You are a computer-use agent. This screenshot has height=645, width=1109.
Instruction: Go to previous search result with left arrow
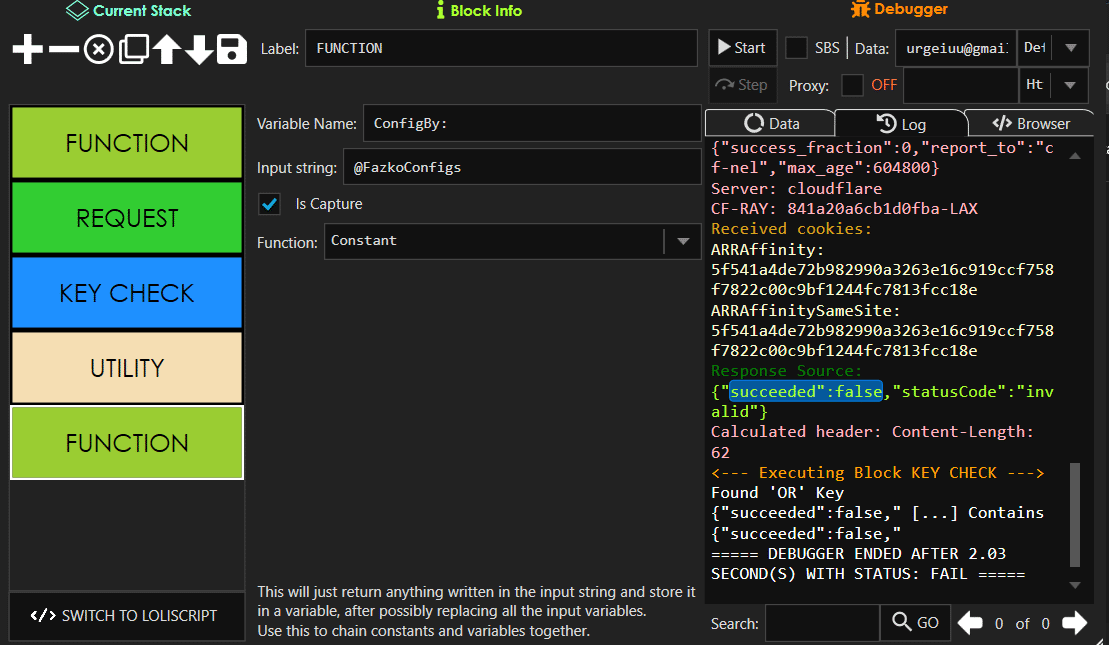point(970,623)
